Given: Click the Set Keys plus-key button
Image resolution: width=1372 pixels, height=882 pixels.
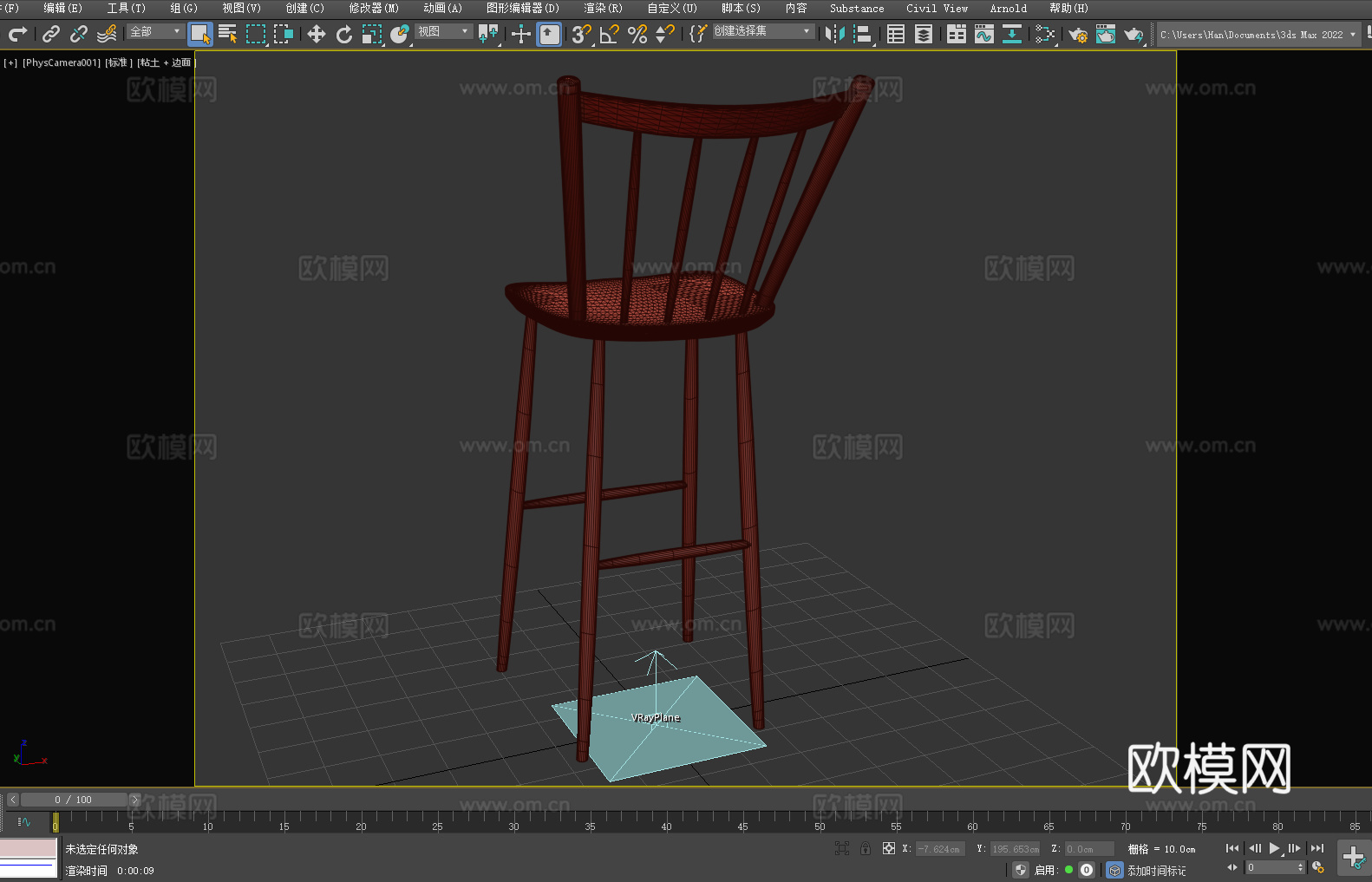Looking at the screenshot, I should click(1353, 858).
